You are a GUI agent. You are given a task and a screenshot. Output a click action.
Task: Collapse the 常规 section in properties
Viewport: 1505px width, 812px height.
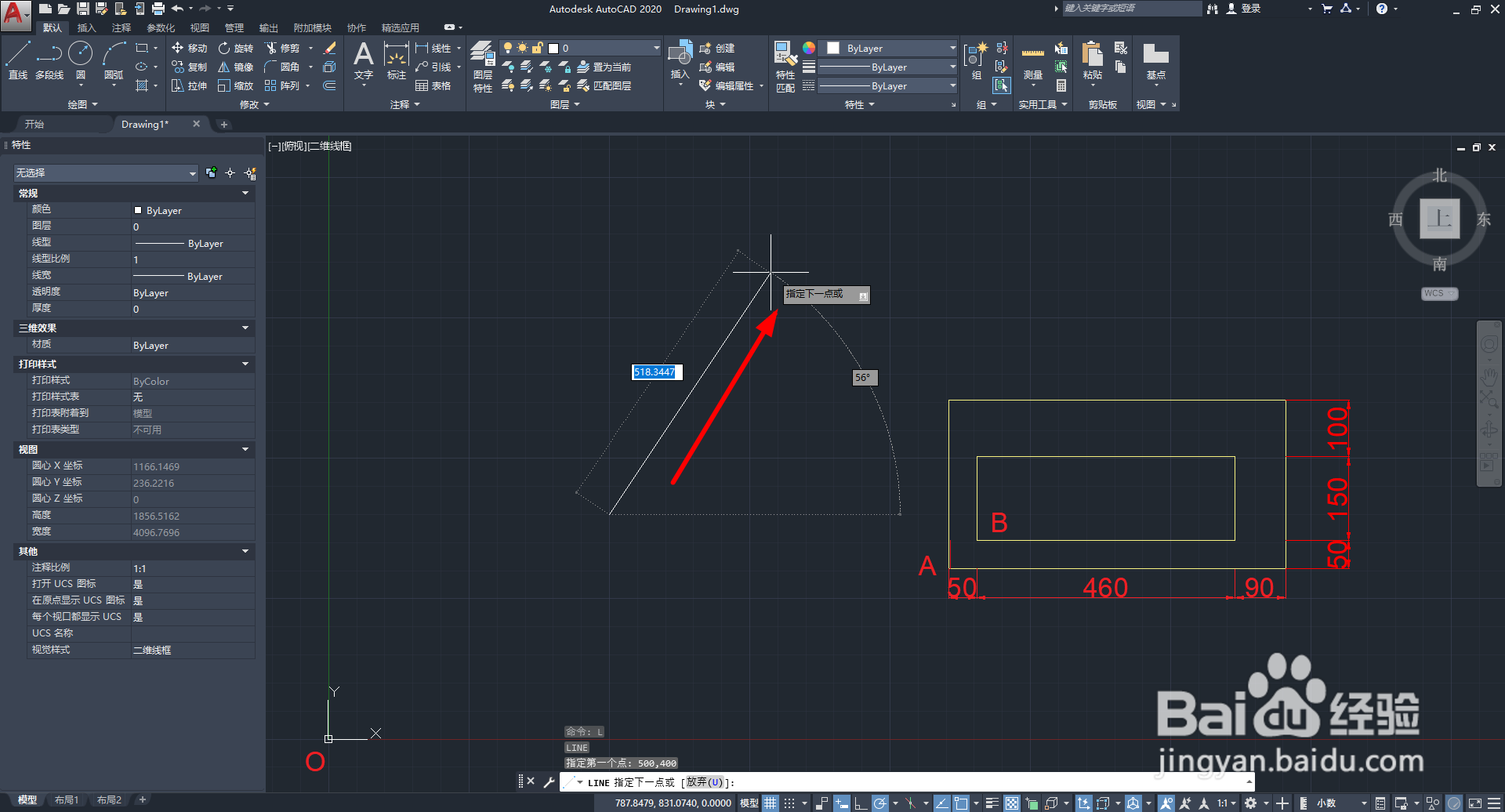pos(245,193)
